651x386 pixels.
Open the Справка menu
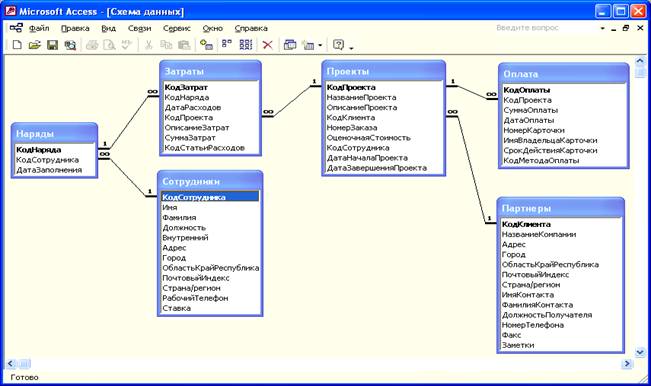tap(251, 28)
